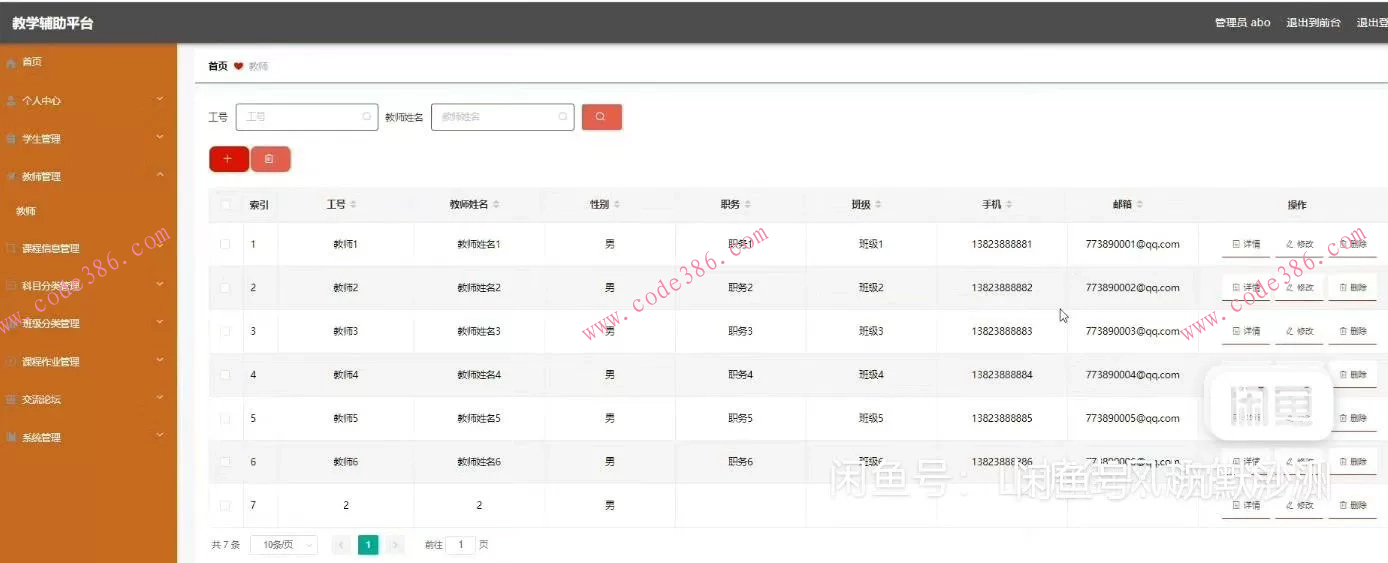Image resolution: width=1388 pixels, height=563 pixels.
Task: Click 退出到前台 in top bar
Action: coord(1313,22)
